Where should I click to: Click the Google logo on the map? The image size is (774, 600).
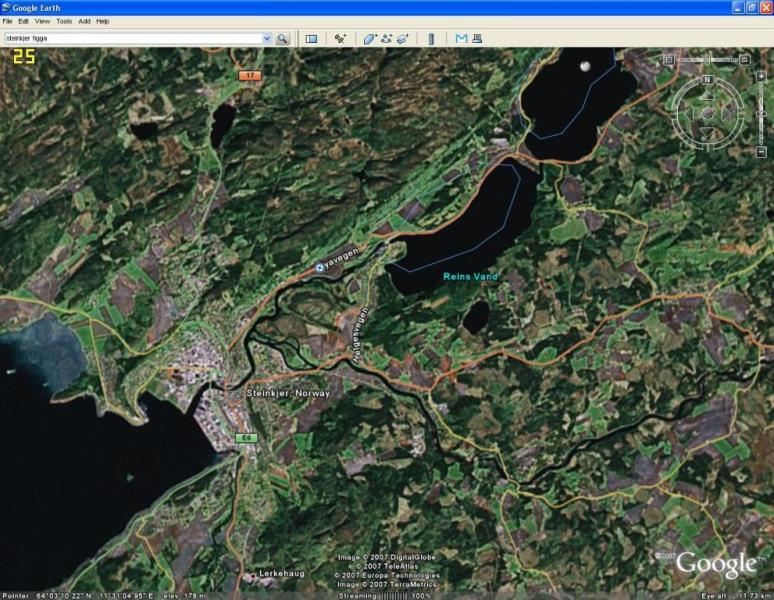[716, 564]
